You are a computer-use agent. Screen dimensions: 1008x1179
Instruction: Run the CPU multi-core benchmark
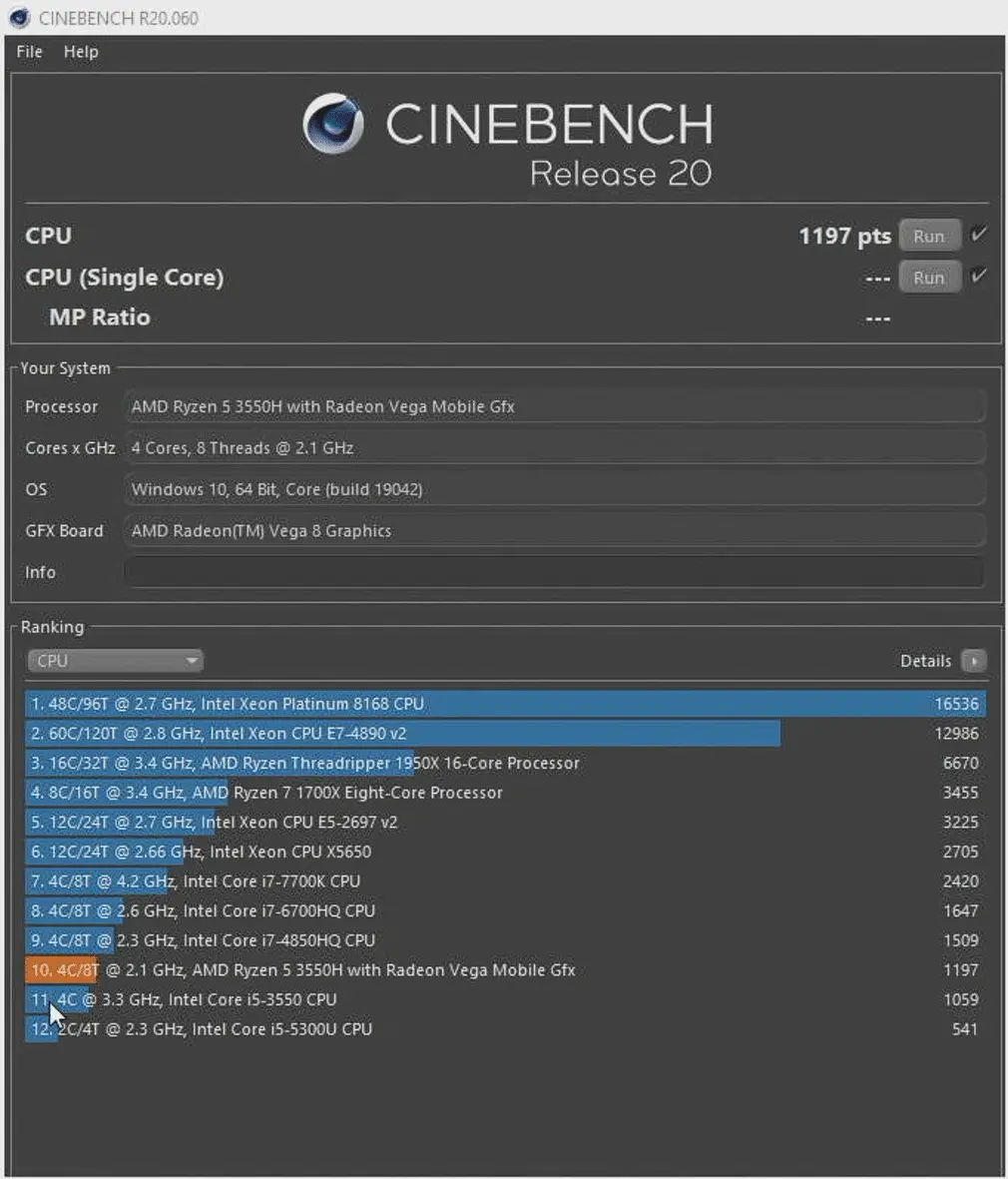pyautogui.click(x=929, y=237)
